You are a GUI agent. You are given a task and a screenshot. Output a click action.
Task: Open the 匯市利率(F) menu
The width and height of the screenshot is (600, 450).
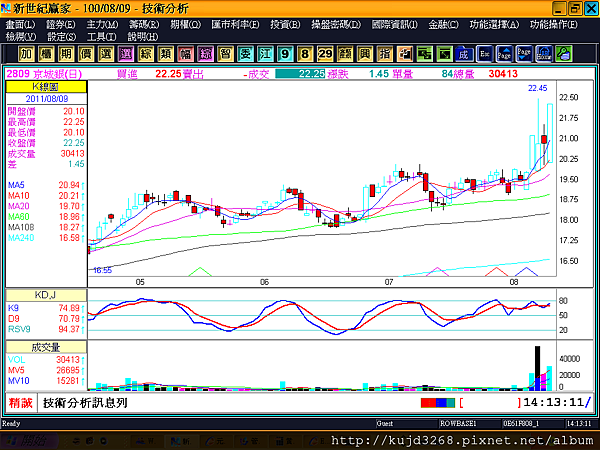(235, 25)
